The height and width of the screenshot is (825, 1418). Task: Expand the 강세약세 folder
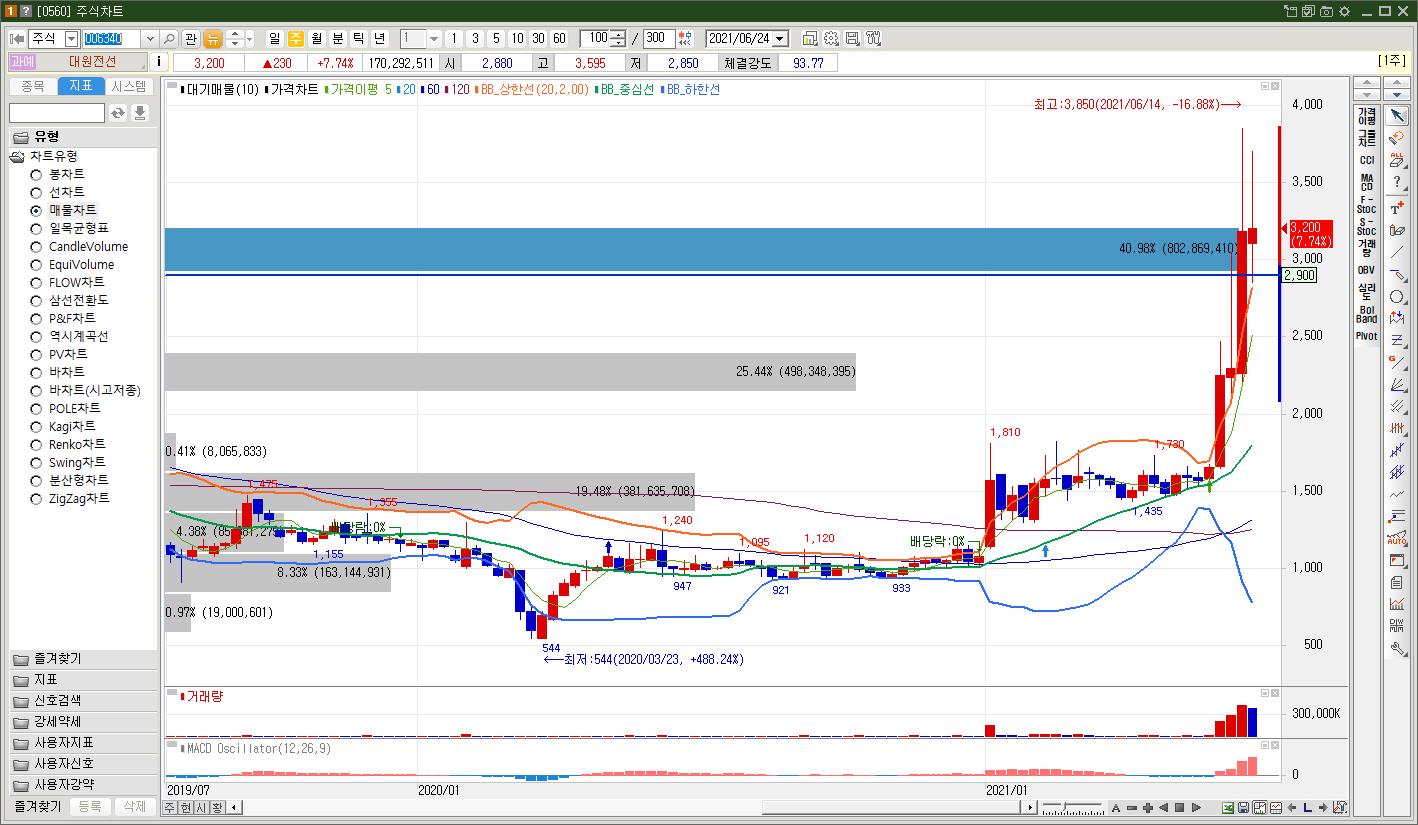(83, 722)
